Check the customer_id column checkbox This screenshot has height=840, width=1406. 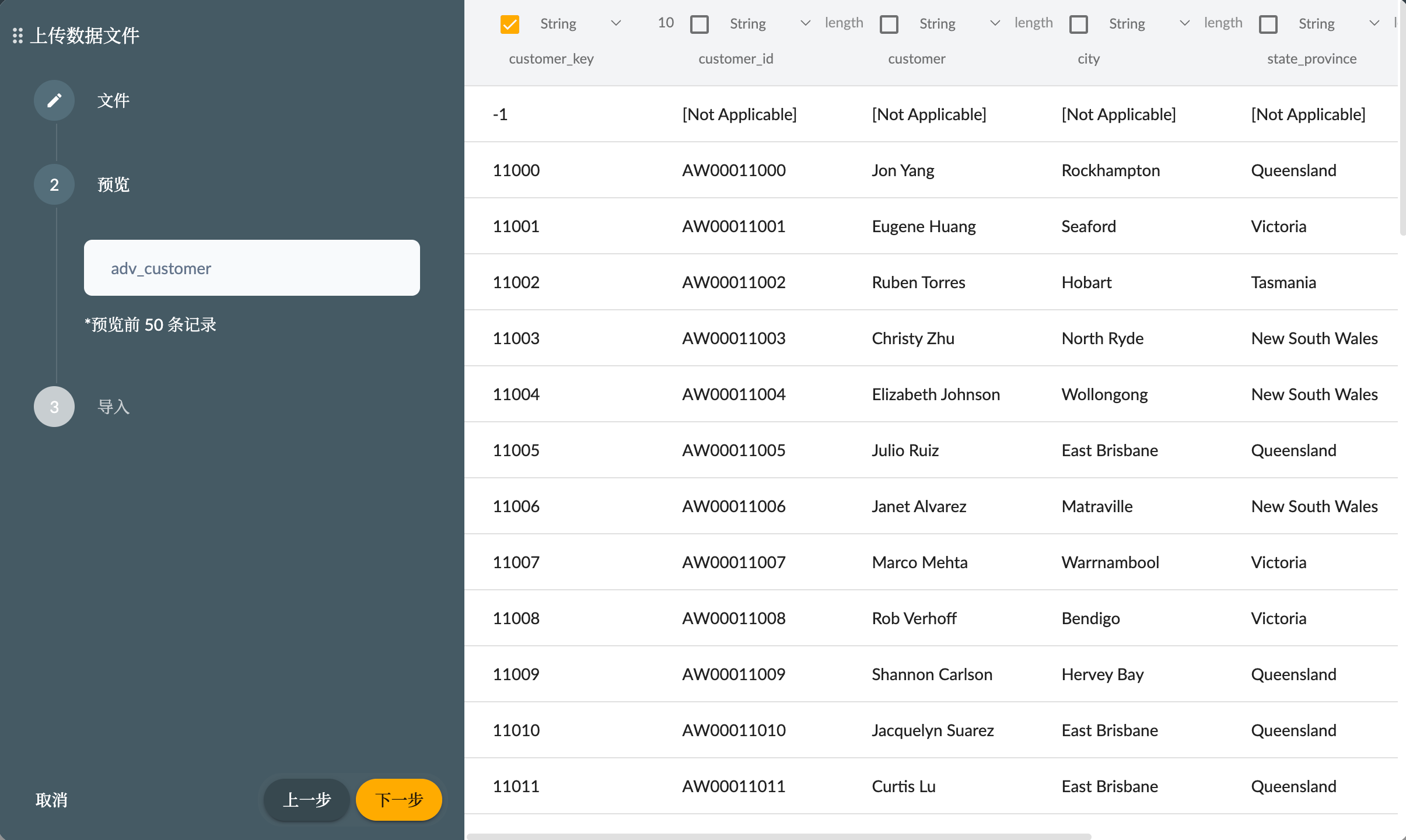click(x=699, y=24)
